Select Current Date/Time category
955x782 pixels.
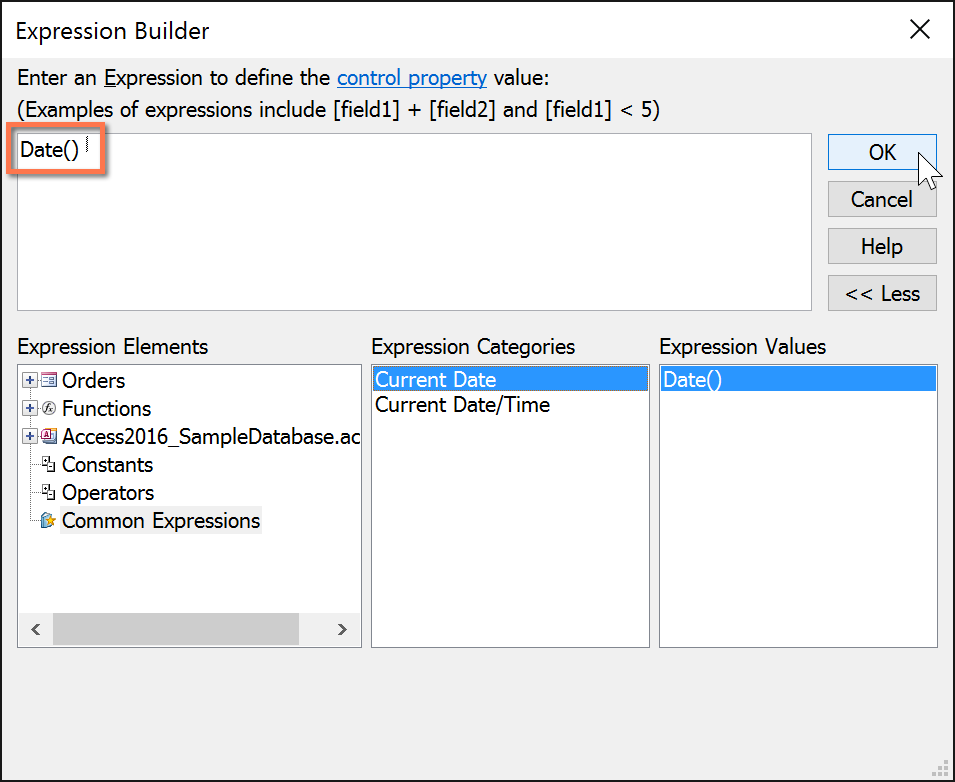462,405
